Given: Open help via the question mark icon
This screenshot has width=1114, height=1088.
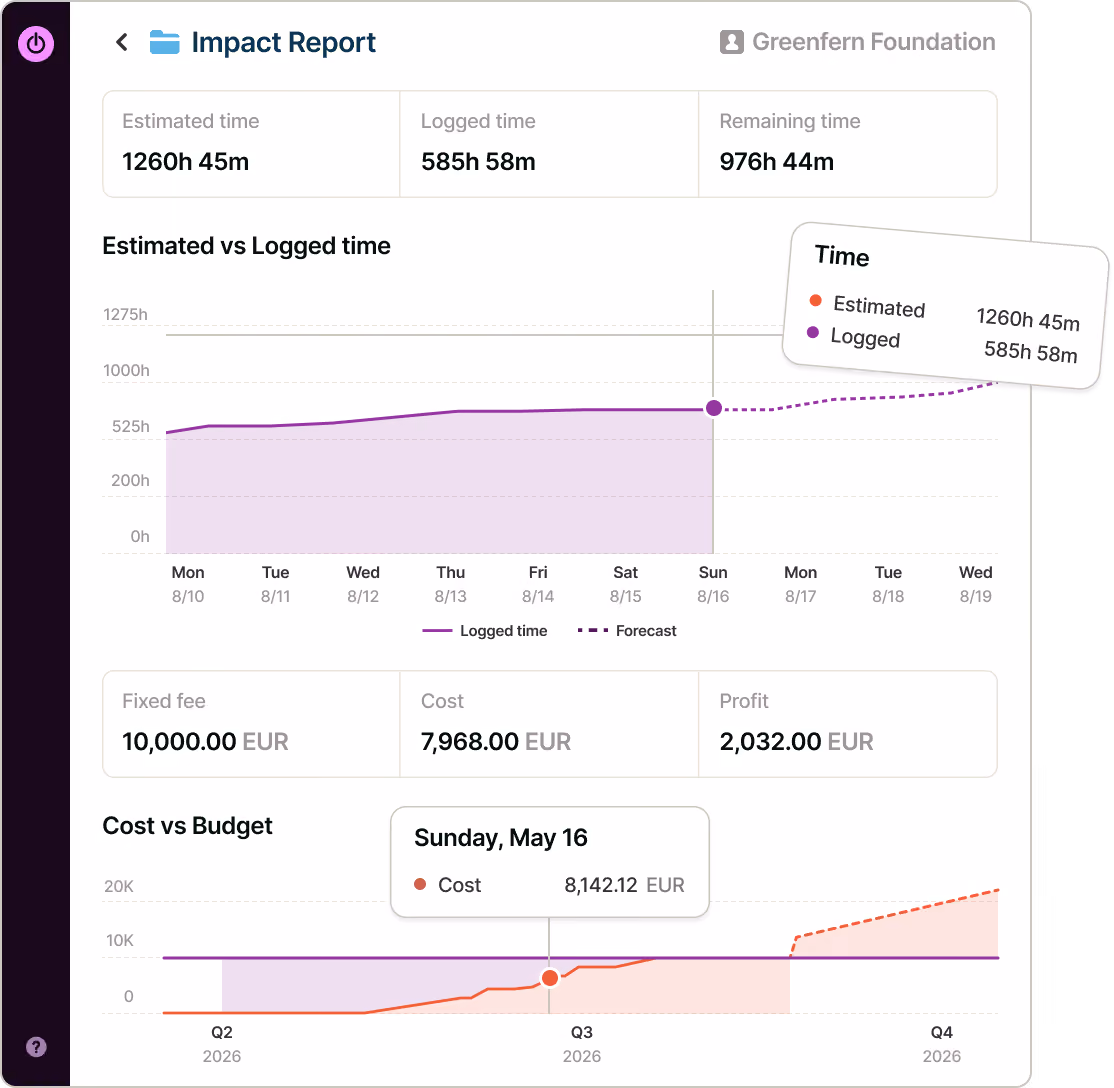Looking at the screenshot, I should [36, 1047].
